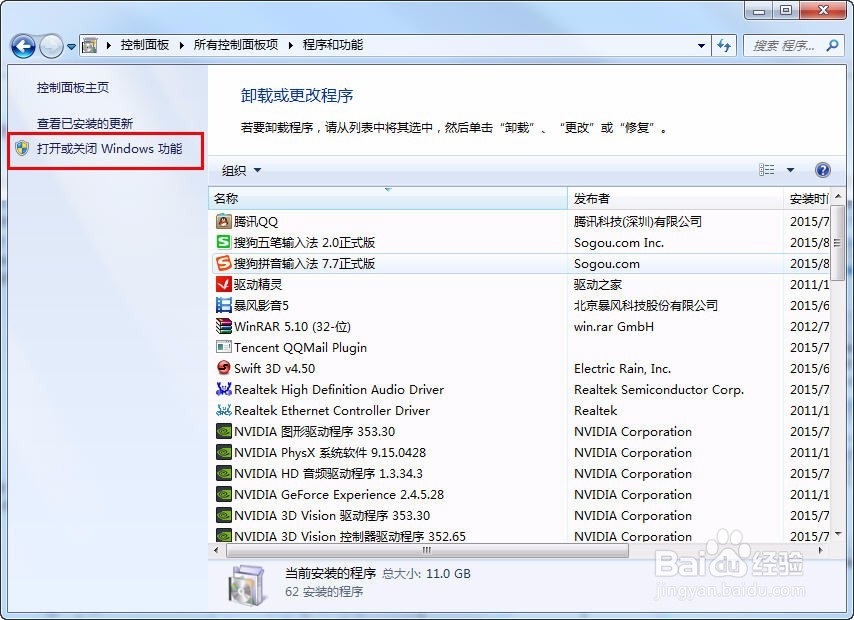
Task: Click the horizontal scrollbar right arrow
Action: (821, 550)
